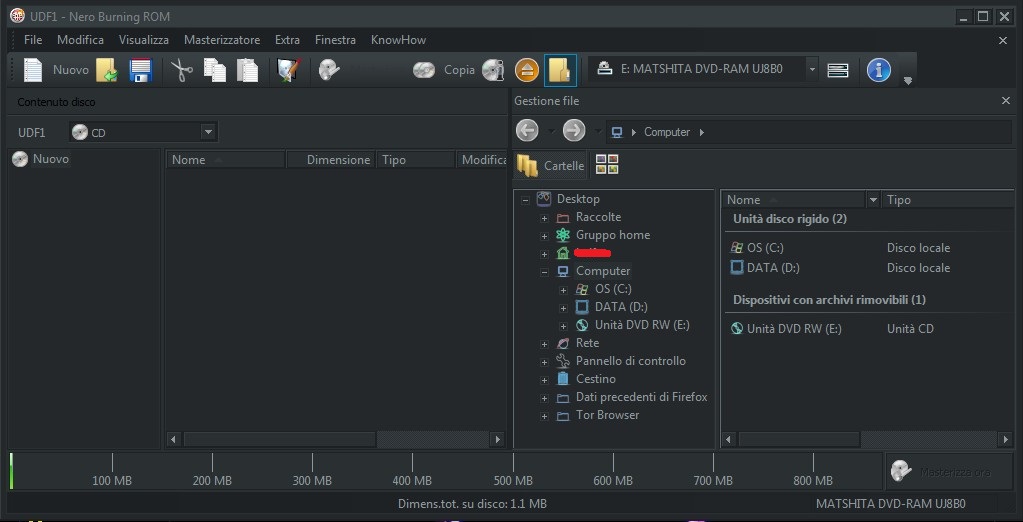The height and width of the screenshot is (522, 1023).
Task: Open the Masterizzatore menu
Action: pos(222,40)
